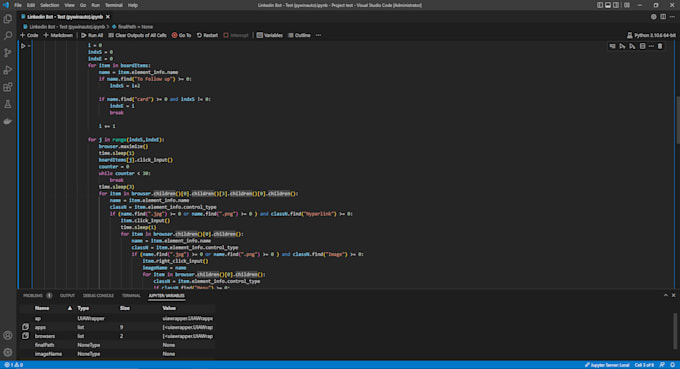680x369 pixels.
Task: Click Run All in notebook toolbar
Action: tap(92, 35)
